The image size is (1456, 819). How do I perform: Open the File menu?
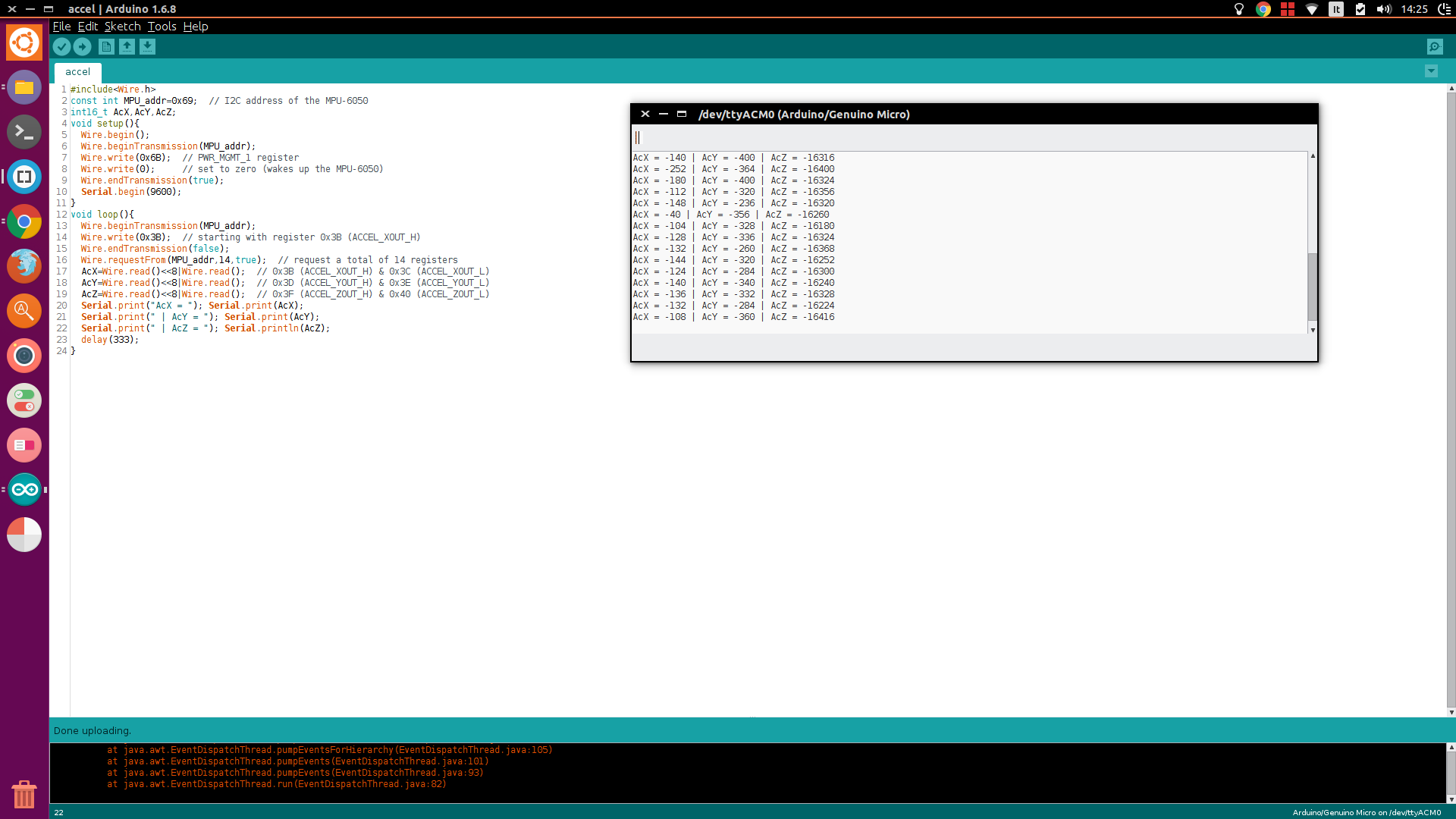click(x=61, y=27)
